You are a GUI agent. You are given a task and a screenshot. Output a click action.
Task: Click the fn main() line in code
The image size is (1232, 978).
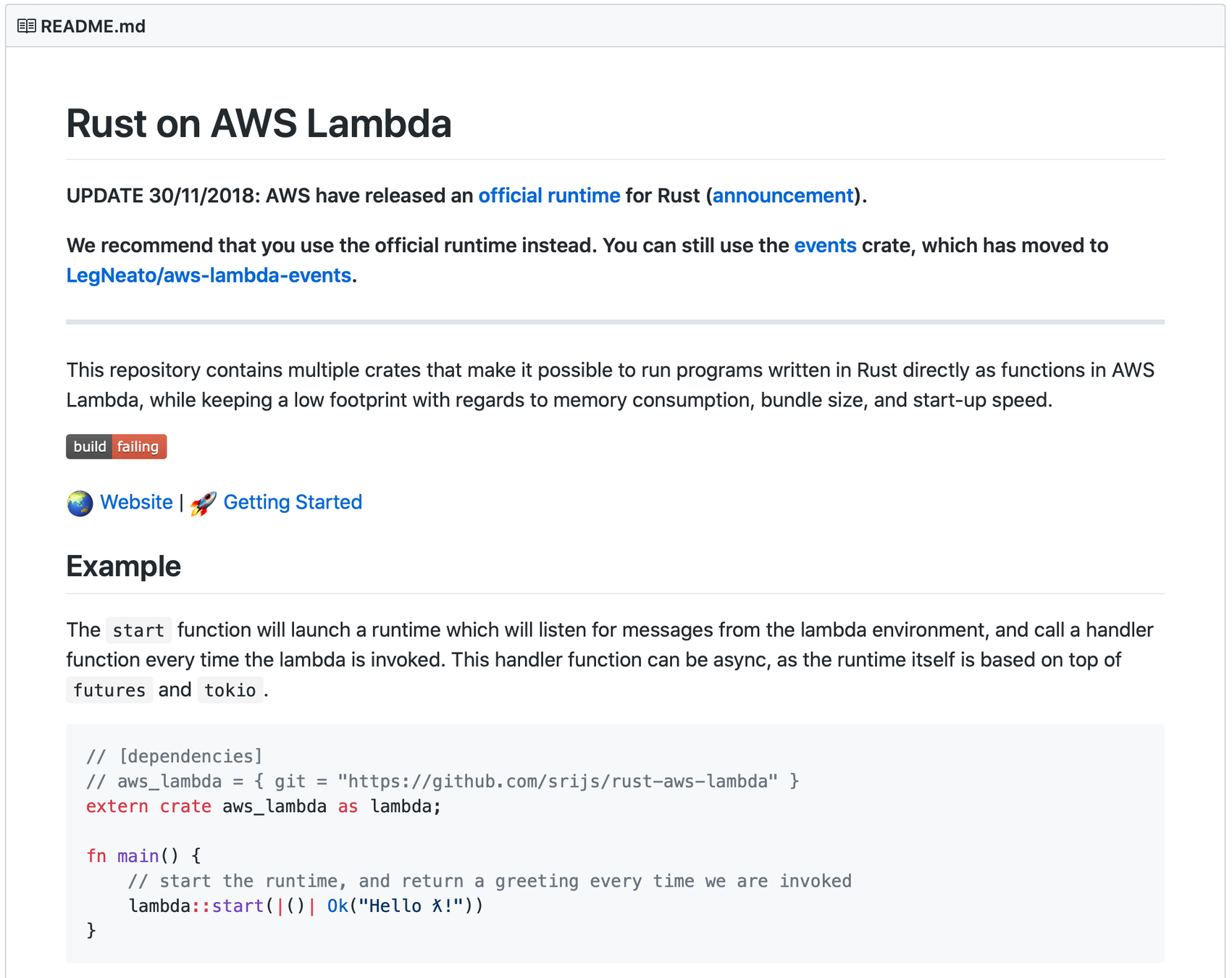tap(143, 856)
